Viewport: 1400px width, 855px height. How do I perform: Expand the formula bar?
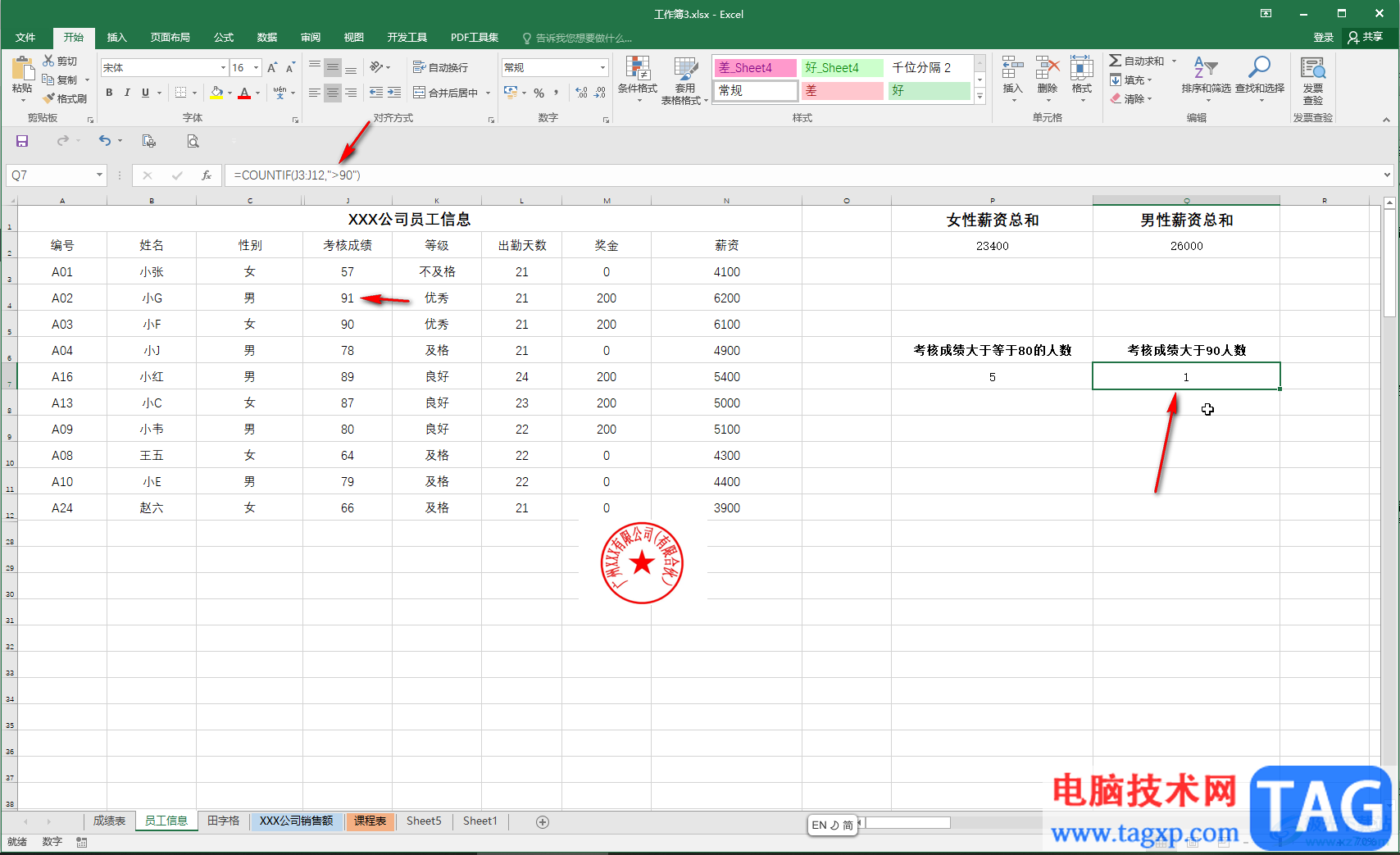tap(1387, 175)
